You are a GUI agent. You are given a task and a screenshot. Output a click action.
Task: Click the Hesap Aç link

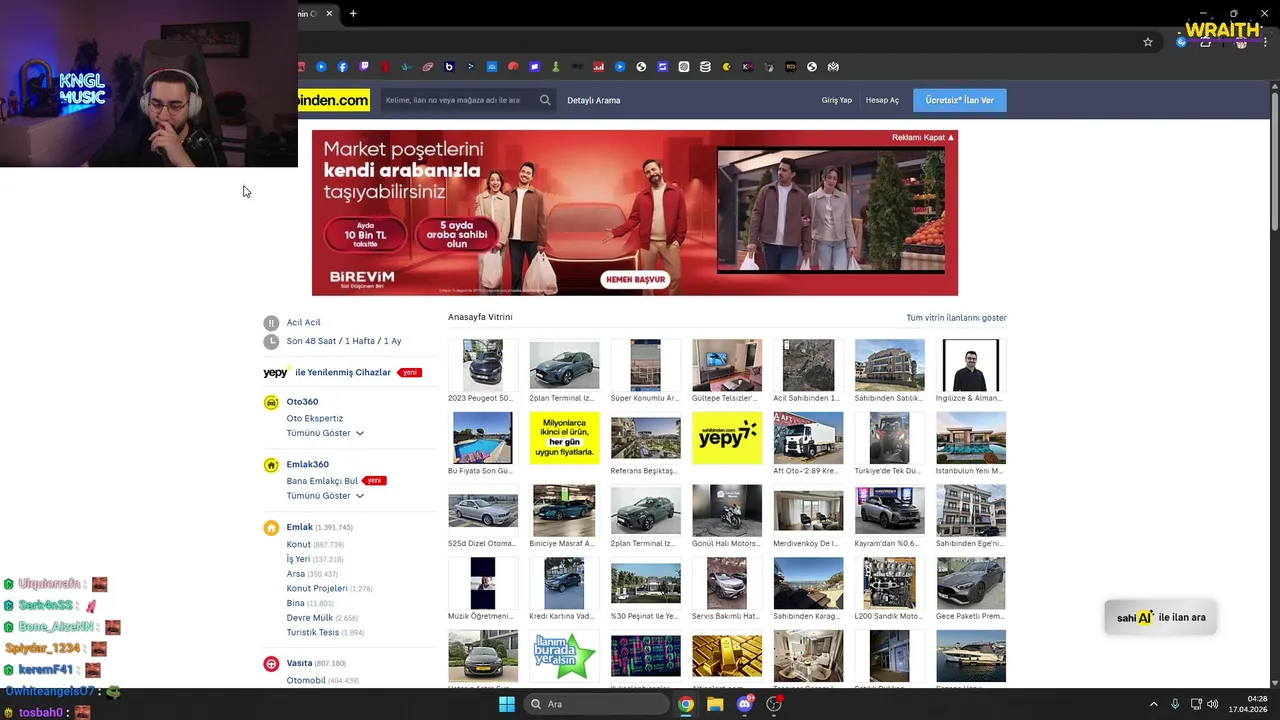click(x=882, y=100)
